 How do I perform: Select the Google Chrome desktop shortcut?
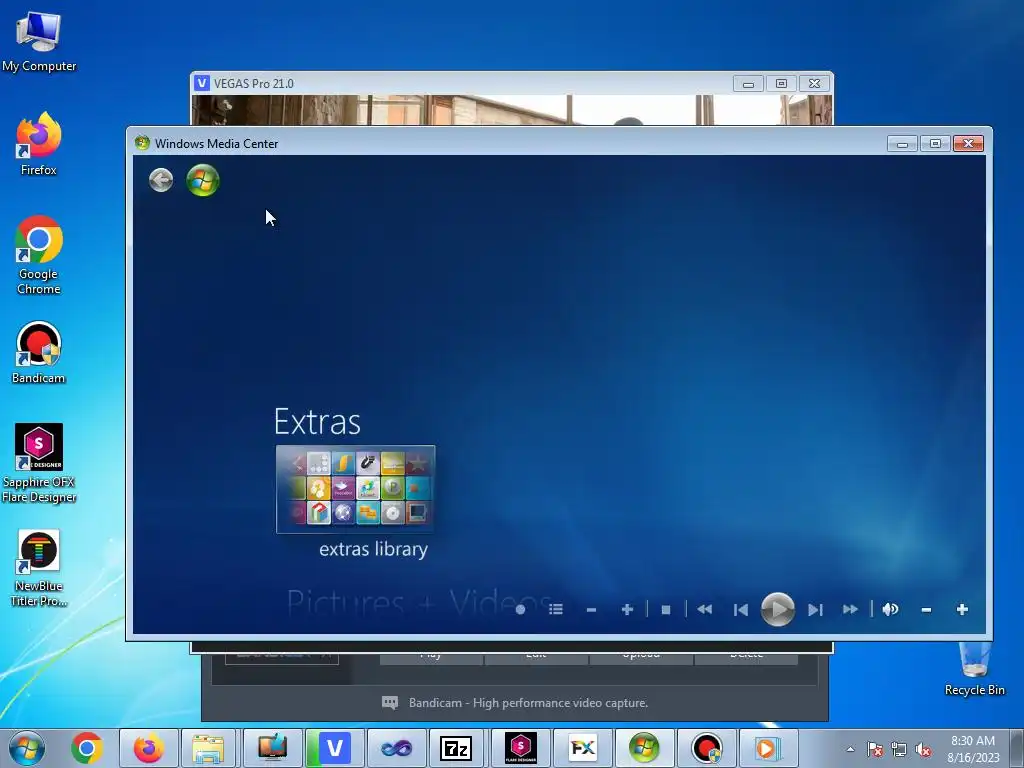pos(39,255)
